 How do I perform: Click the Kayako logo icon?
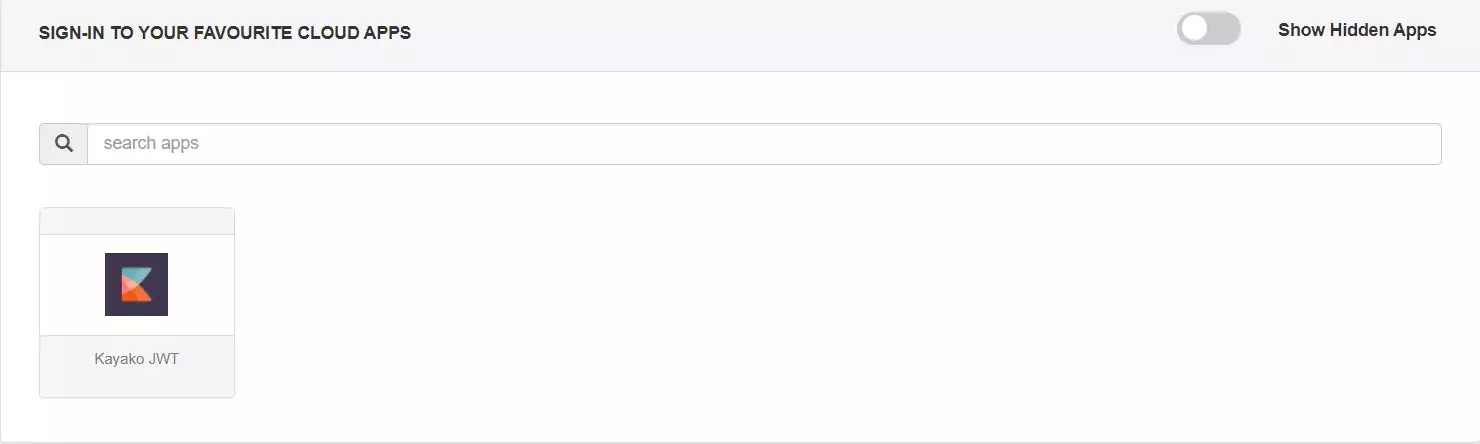click(136, 284)
